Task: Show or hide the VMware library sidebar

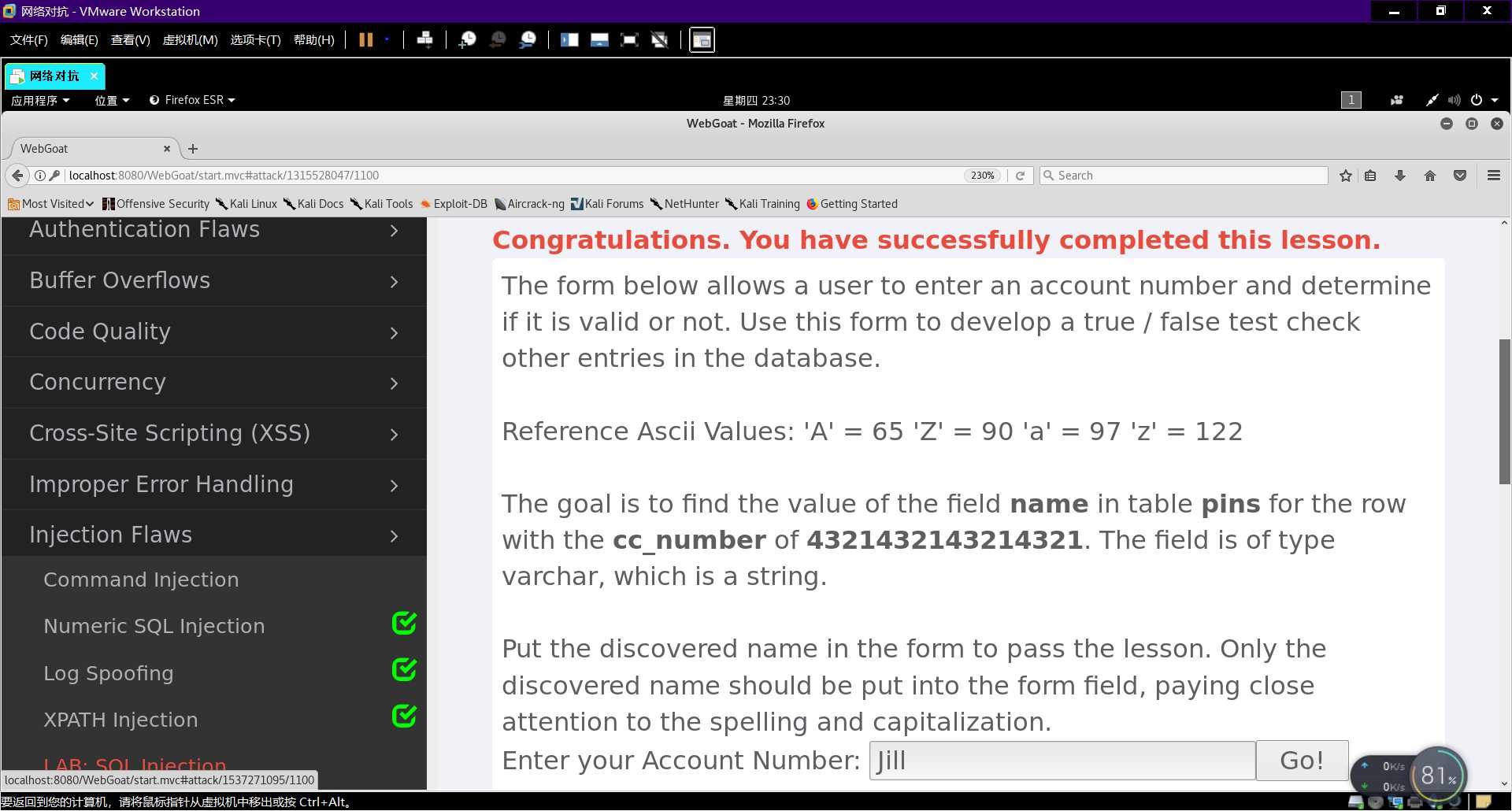Action: (569, 39)
